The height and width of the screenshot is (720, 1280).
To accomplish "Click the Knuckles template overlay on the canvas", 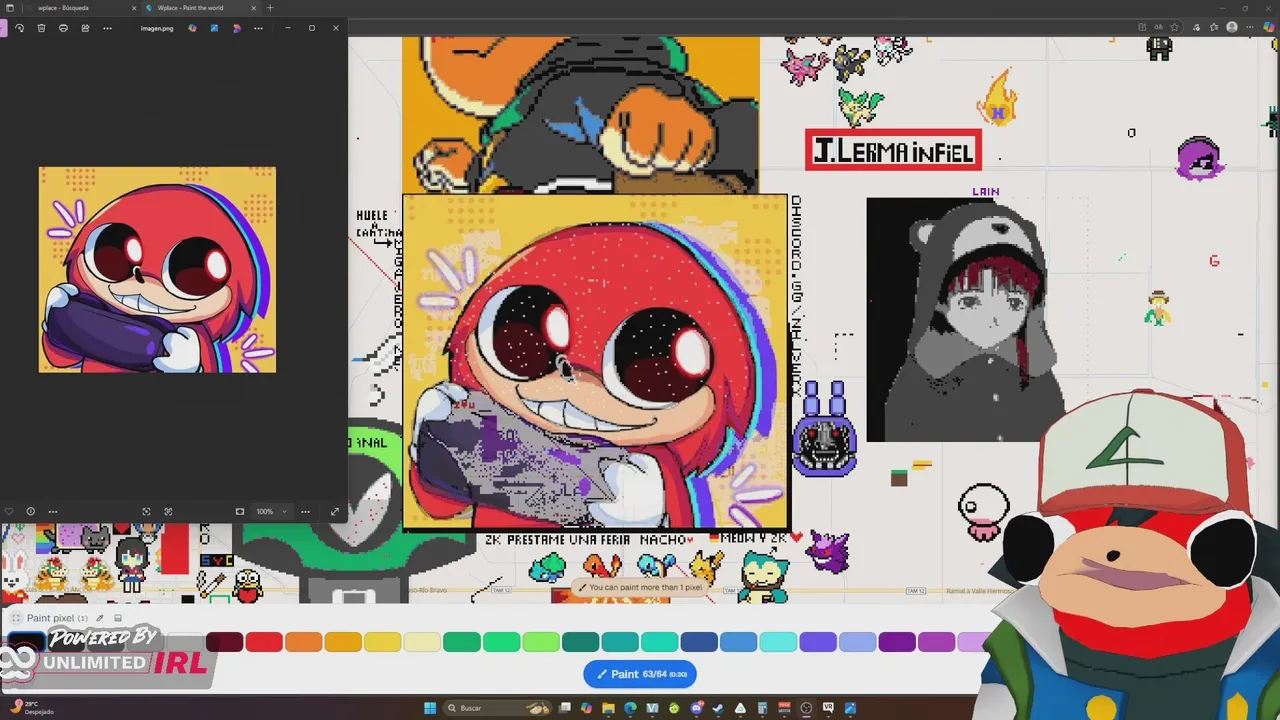I will coord(595,362).
